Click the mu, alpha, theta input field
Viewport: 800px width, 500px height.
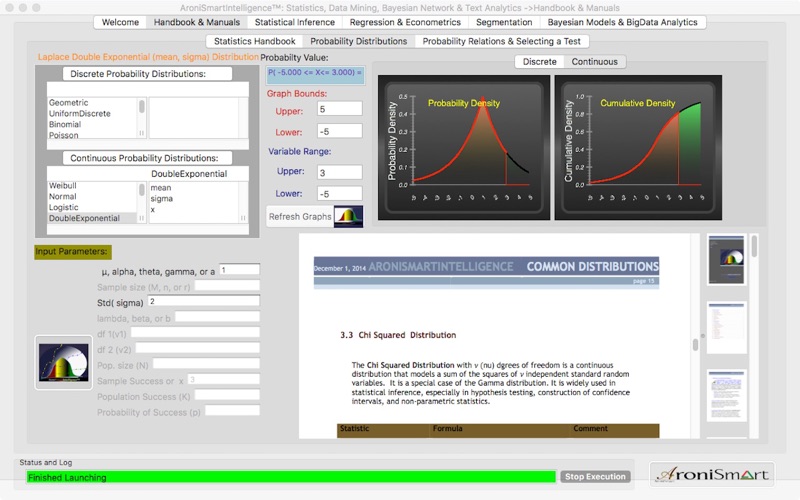point(239,270)
